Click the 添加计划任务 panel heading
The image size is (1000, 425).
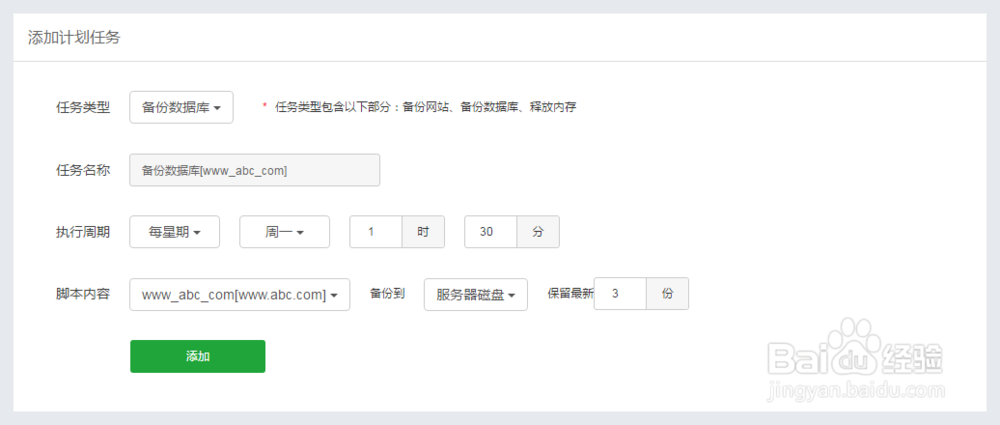click(x=75, y=38)
